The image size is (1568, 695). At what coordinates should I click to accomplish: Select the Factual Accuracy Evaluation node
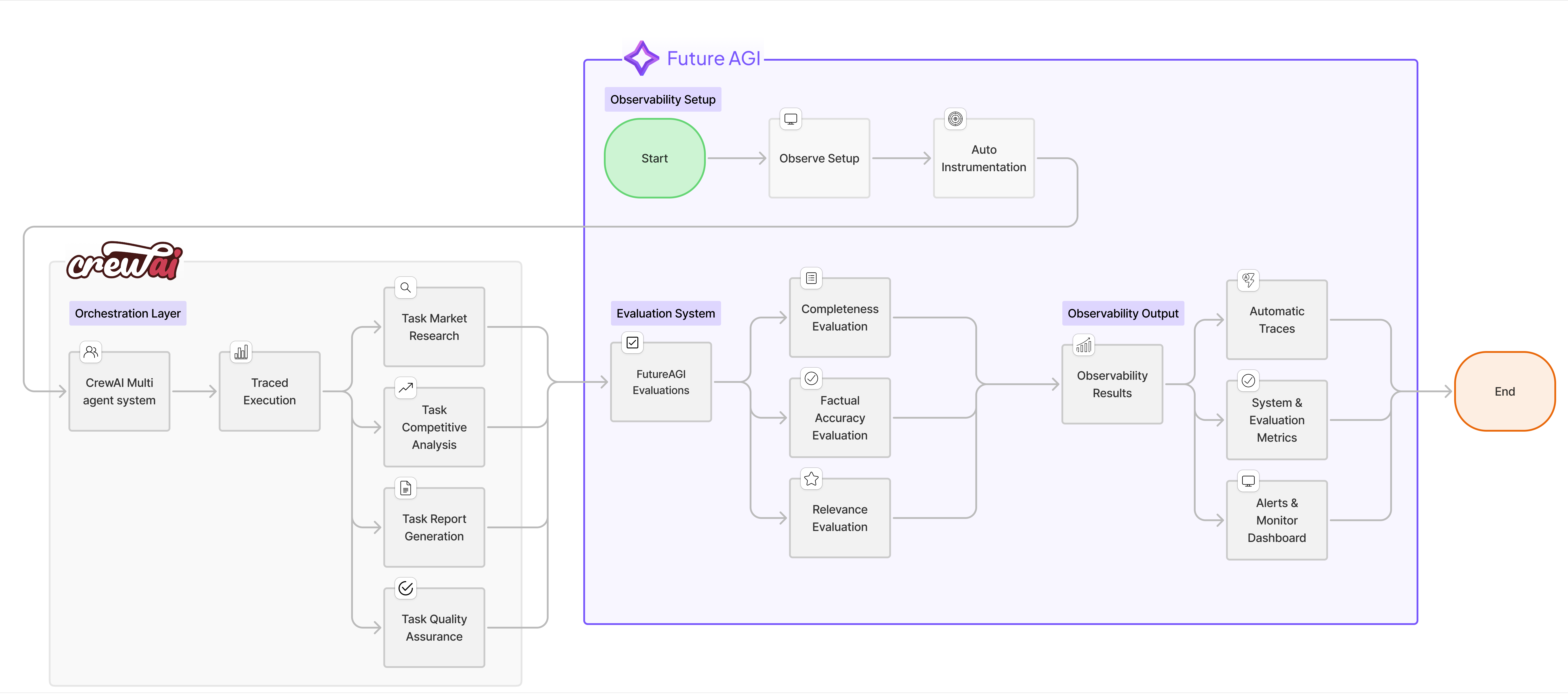click(x=840, y=418)
